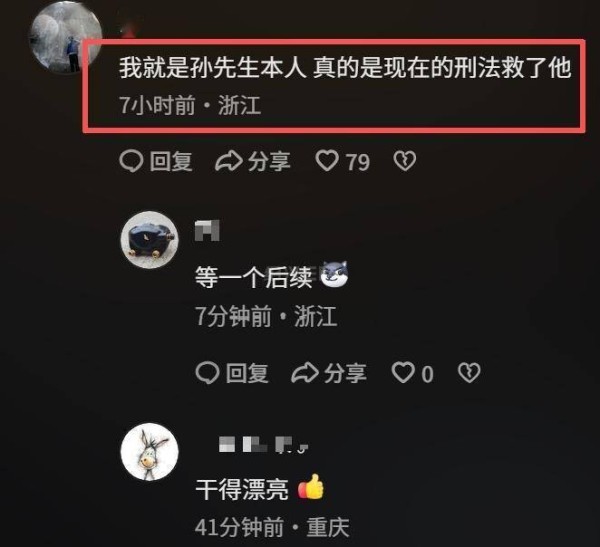The image size is (600, 547).
Task: Click share arrow icon under 等一个后续 comment
Action: 305,373
